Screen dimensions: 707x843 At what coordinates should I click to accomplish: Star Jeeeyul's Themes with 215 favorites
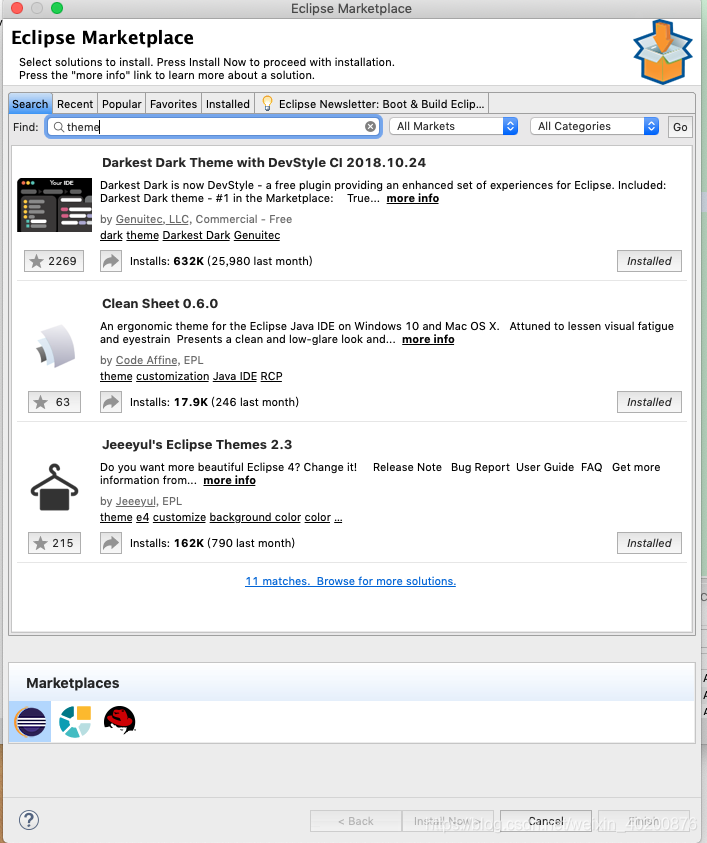[54, 543]
